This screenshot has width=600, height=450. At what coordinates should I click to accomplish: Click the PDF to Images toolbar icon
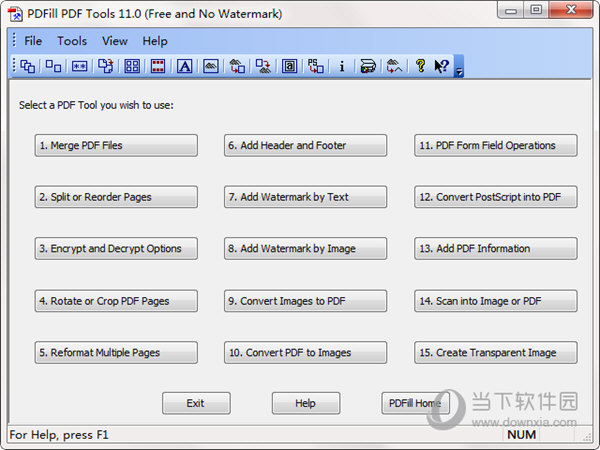pos(263,66)
